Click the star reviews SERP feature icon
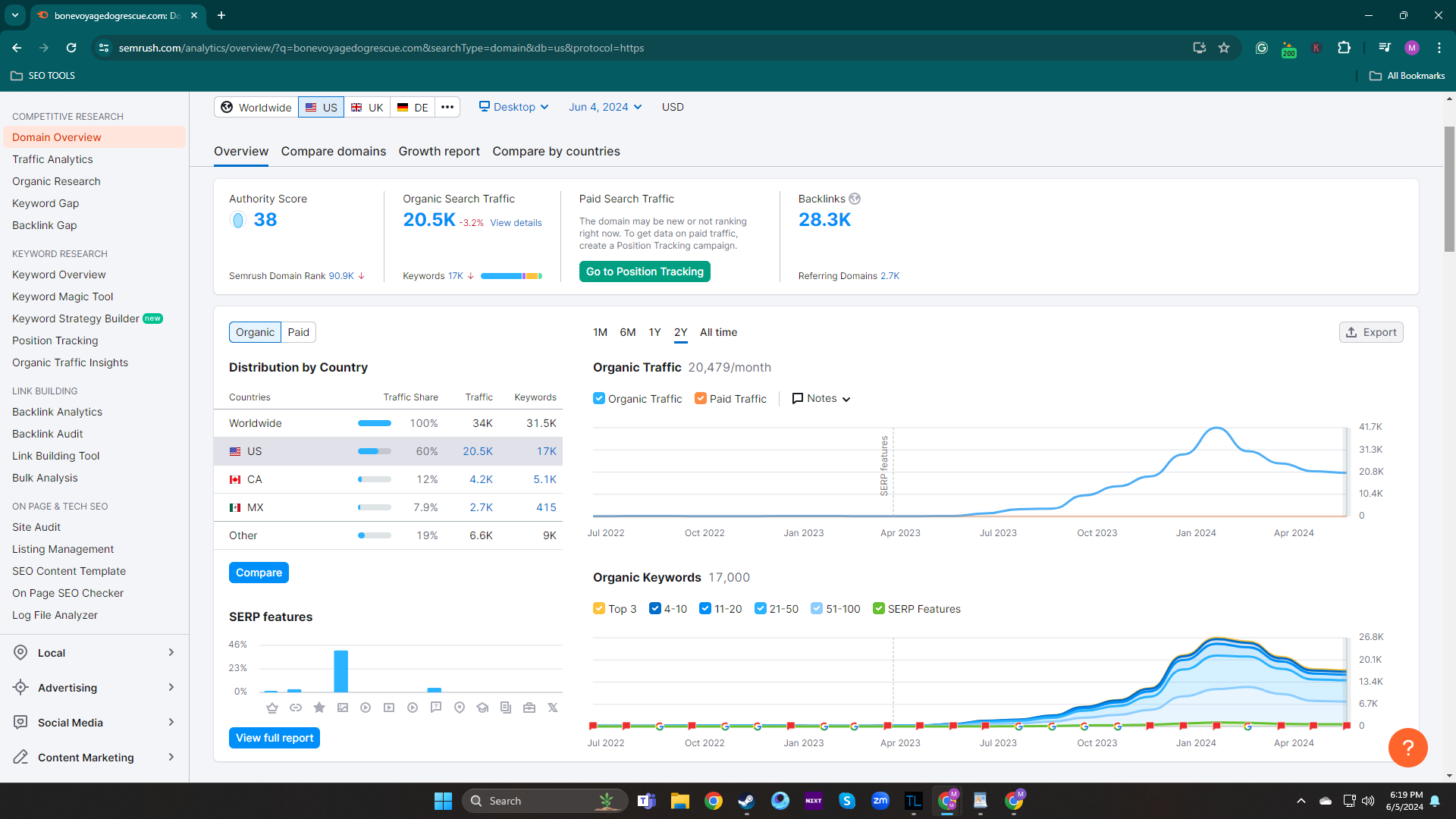The height and width of the screenshot is (819, 1456). [x=319, y=708]
